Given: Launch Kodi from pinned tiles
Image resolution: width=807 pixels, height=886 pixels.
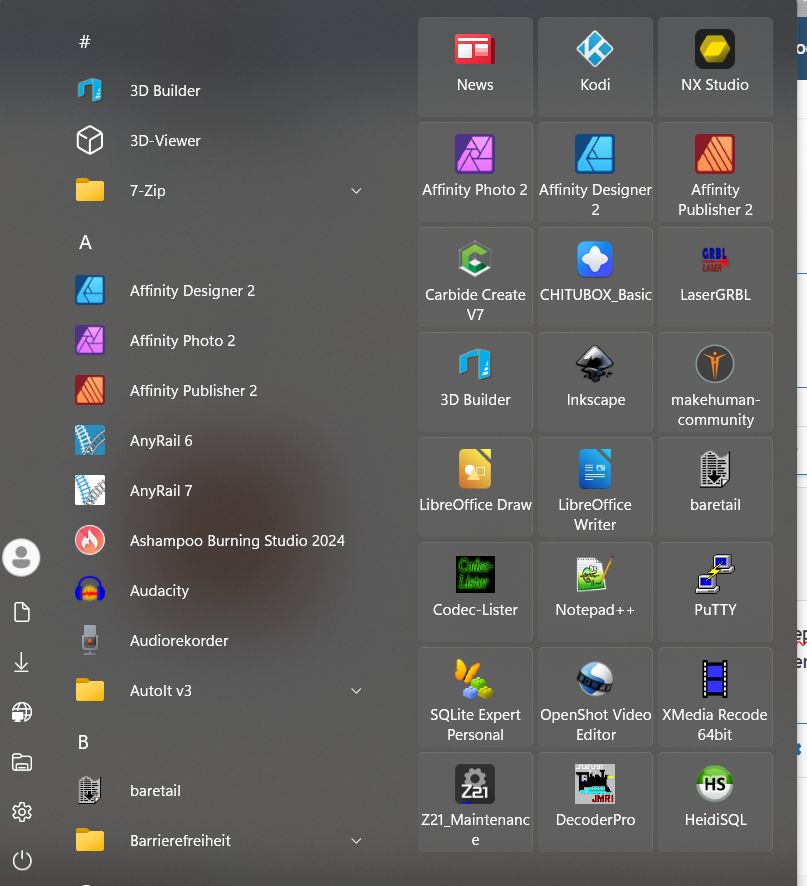Looking at the screenshot, I should click(595, 67).
